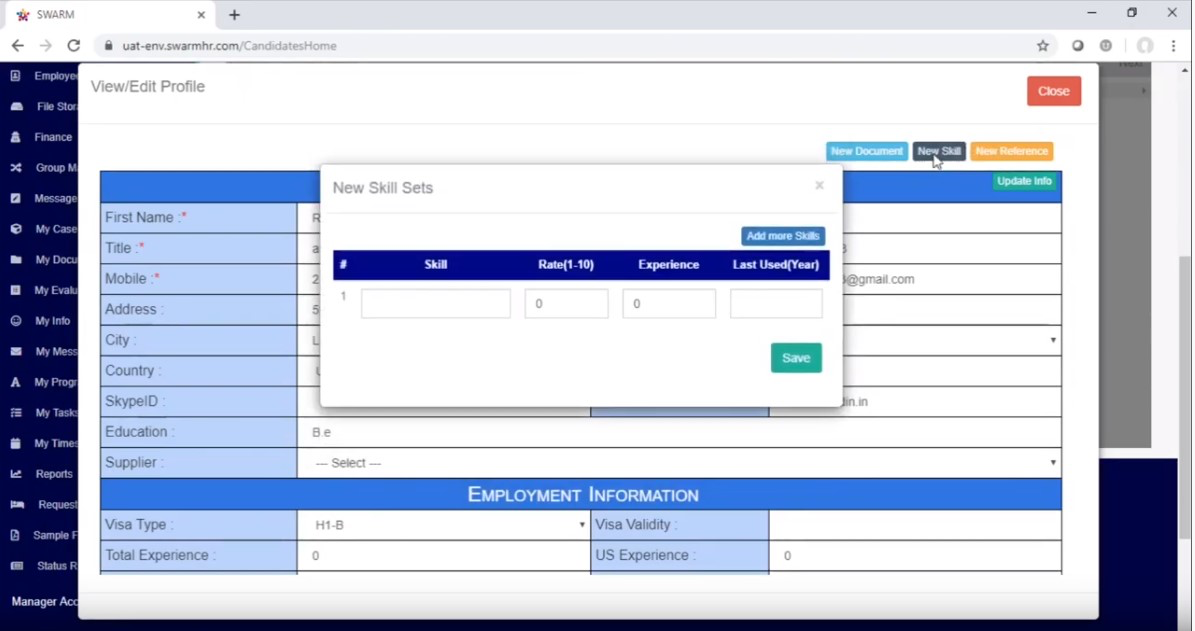Open Reports using the chart icon
Image resolution: width=1195 pixels, height=631 pixels.
(15, 473)
